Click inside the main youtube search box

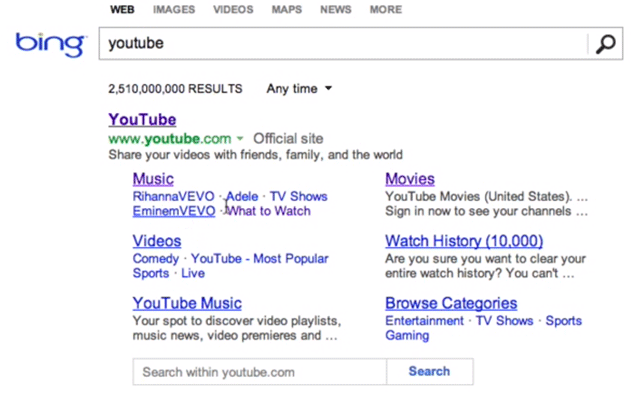(x=343, y=44)
